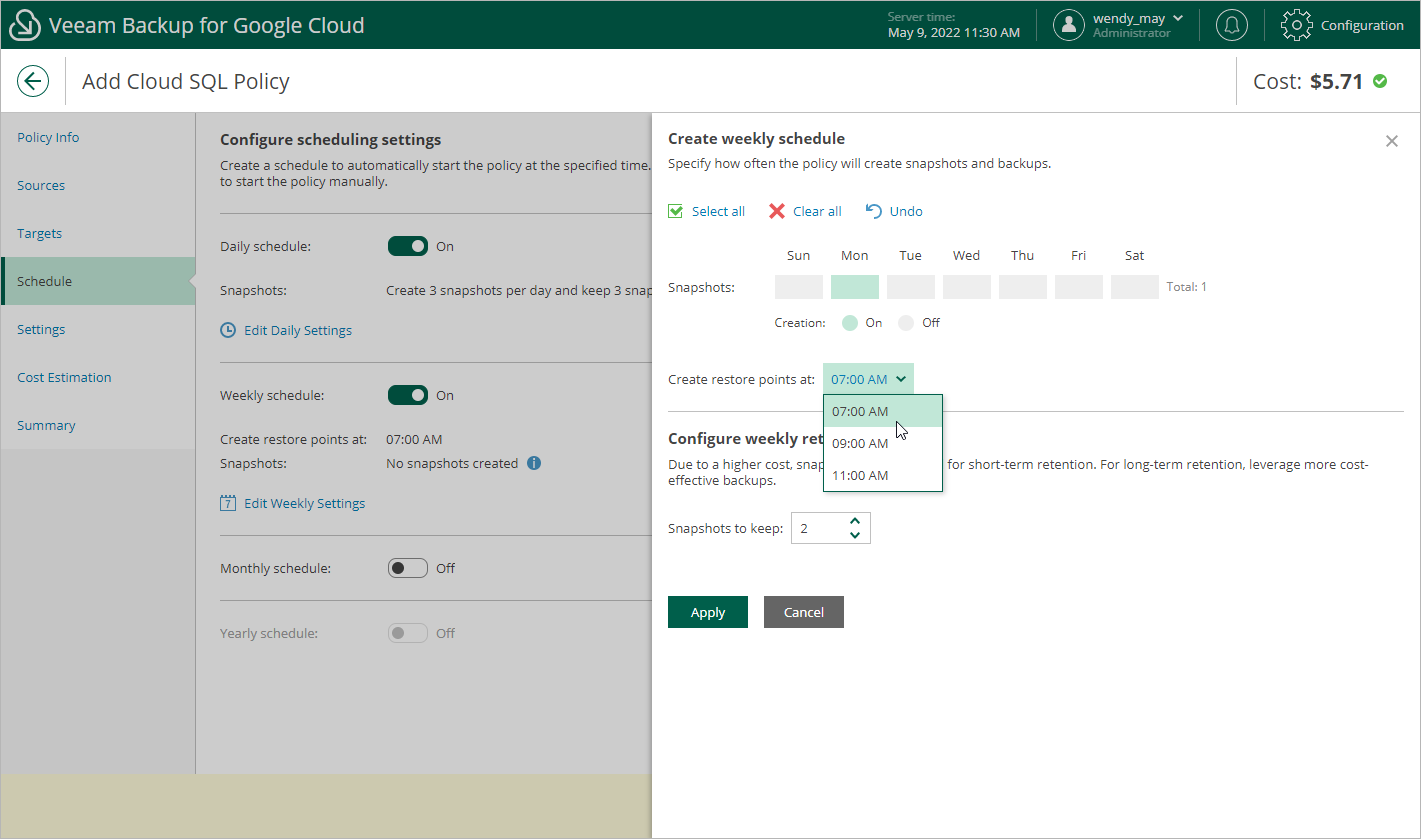This screenshot has height=839, width=1421.
Task: Tick the Select all checkbox
Action: click(676, 211)
